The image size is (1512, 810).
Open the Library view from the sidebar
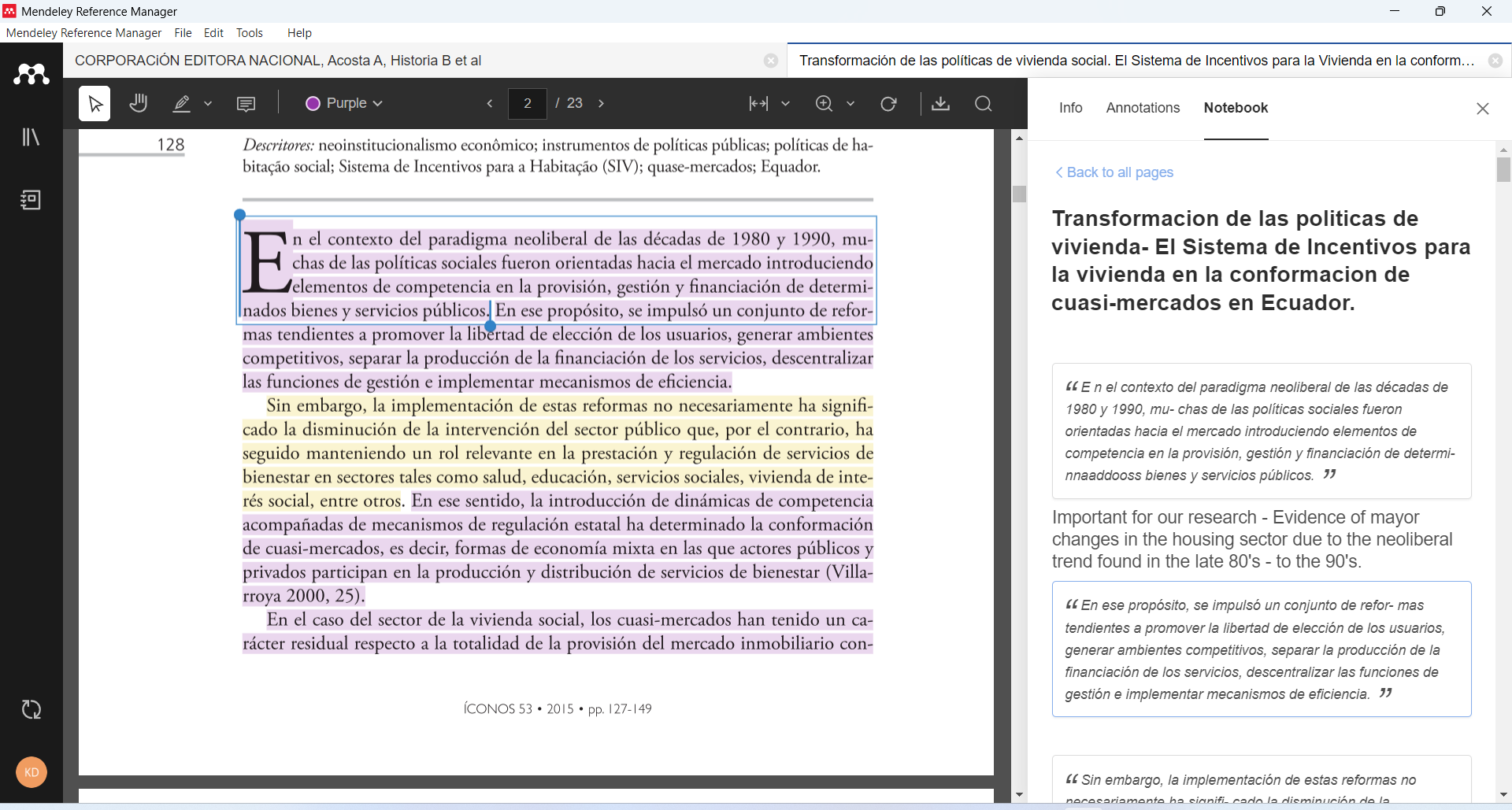click(31, 137)
